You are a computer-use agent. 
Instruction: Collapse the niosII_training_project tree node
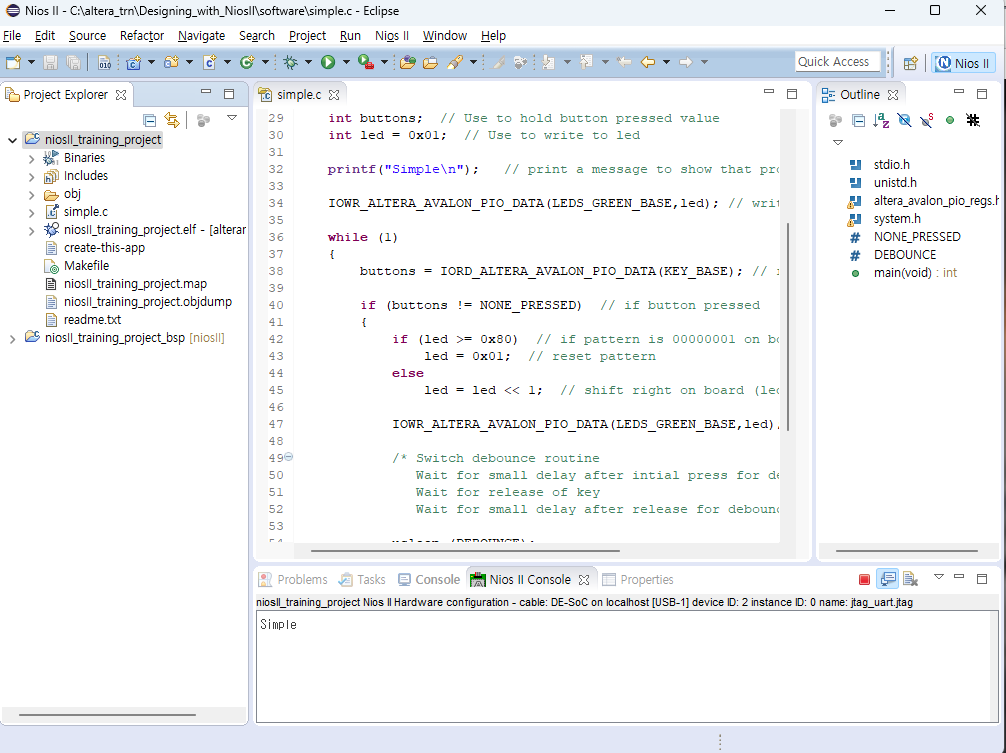(x=12, y=140)
